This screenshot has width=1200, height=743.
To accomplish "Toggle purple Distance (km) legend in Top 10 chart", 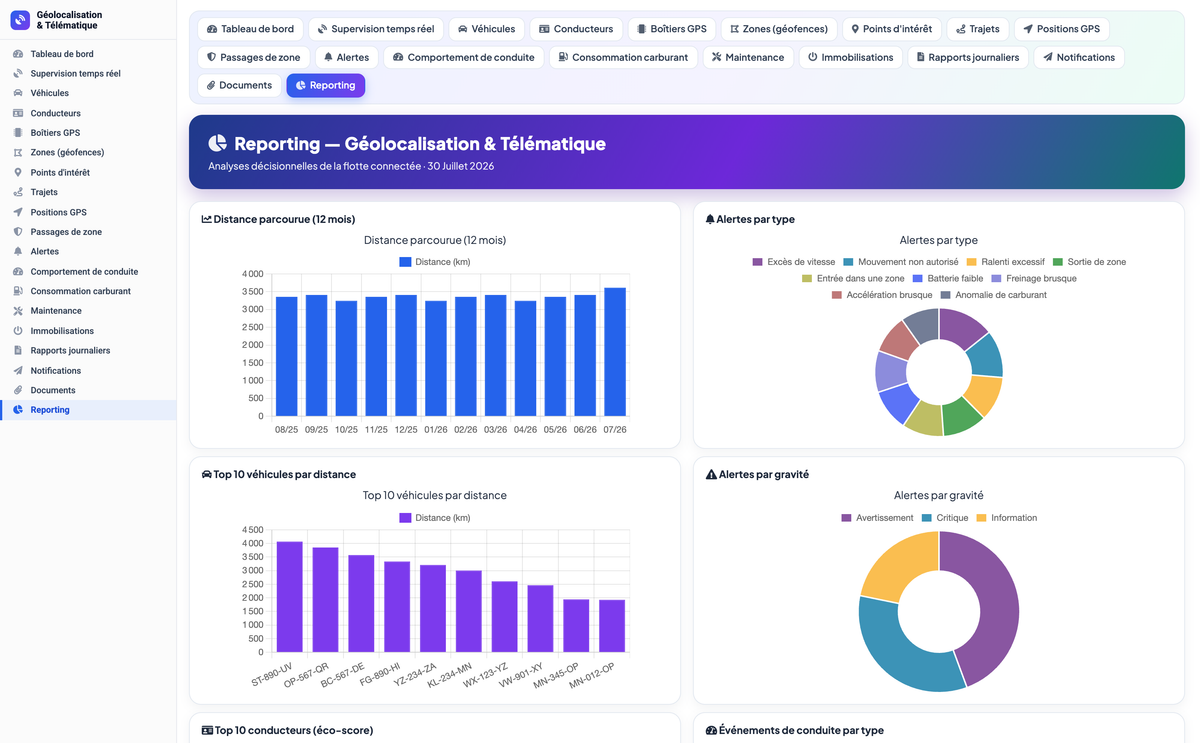I will click(x=434, y=518).
